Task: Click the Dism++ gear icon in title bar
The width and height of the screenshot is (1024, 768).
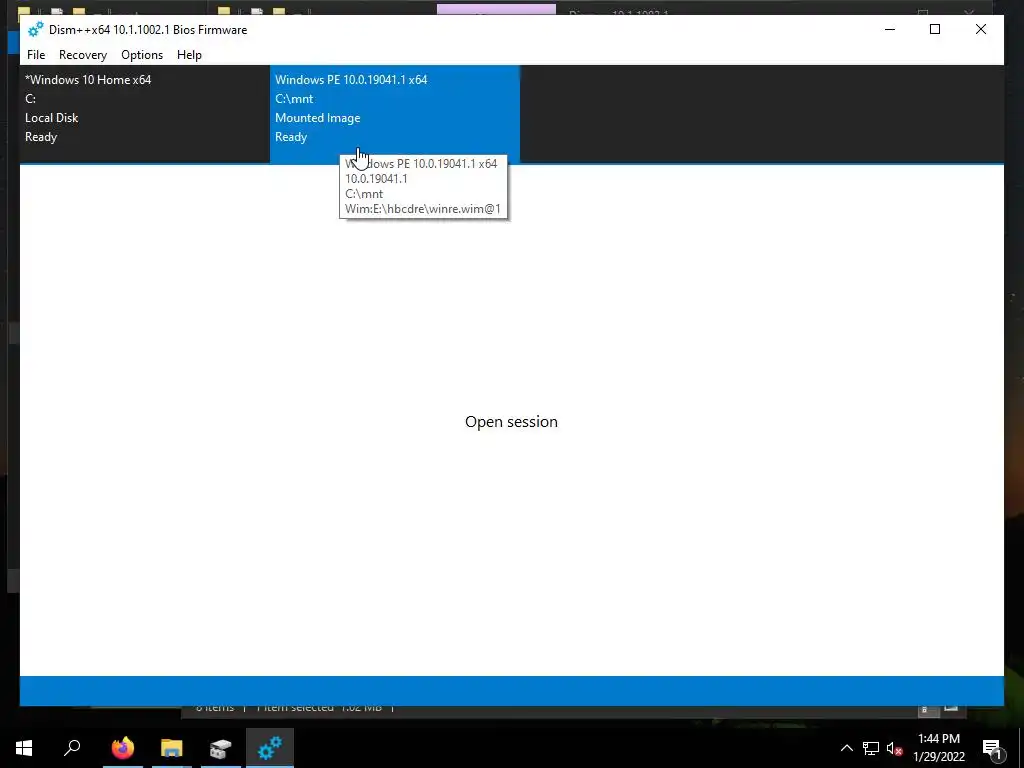Action: tap(36, 29)
